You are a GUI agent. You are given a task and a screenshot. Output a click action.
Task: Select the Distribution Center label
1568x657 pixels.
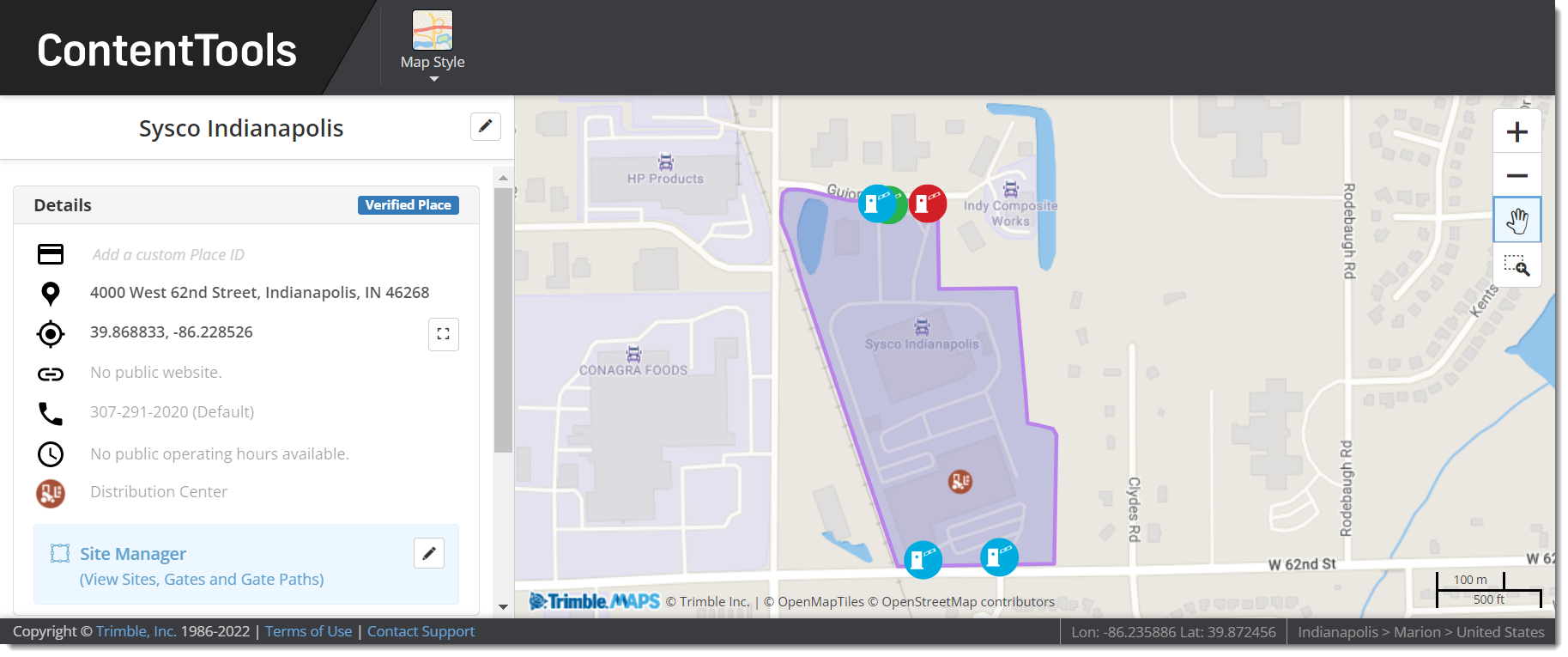(159, 491)
